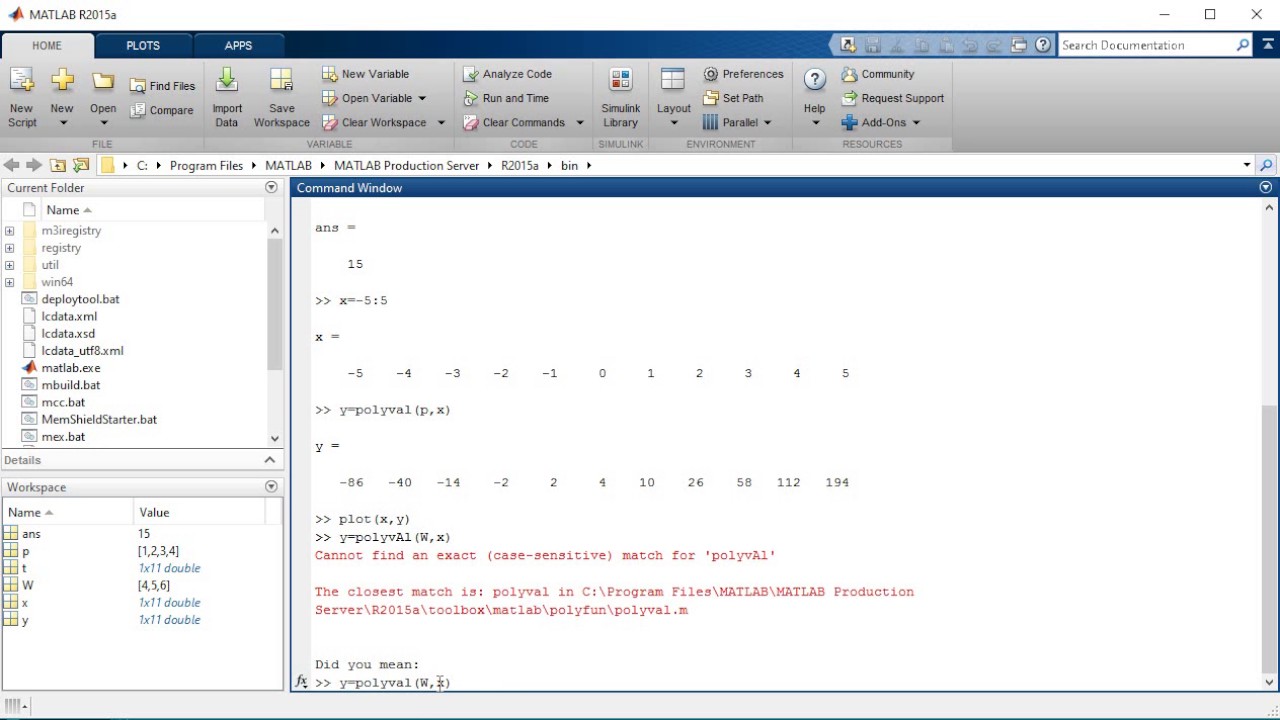Open the address bar dropdown arrow
This screenshot has height=720, width=1280.
1247,165
